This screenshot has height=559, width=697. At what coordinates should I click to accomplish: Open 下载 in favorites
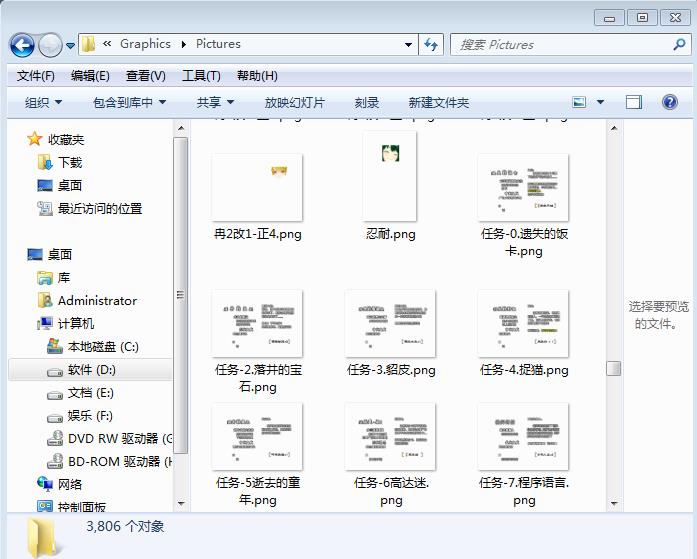pos(70,163)
